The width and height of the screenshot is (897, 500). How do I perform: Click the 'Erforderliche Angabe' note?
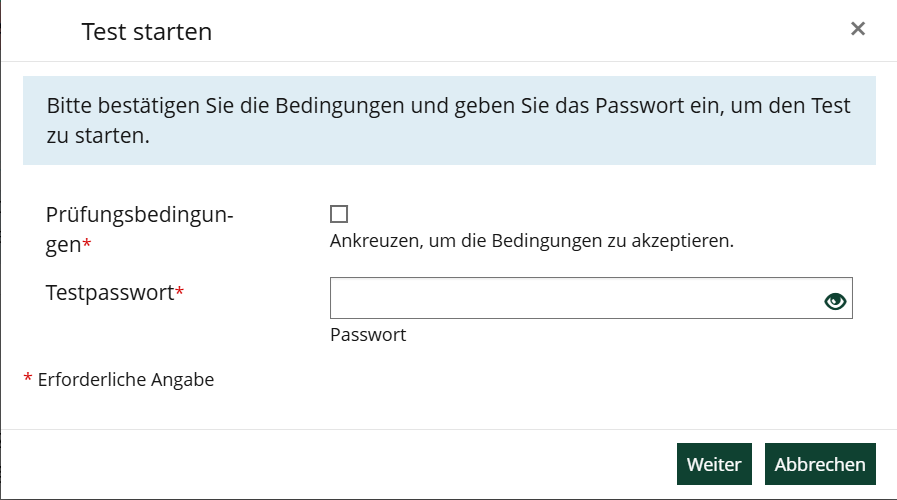tap(126, 379)
